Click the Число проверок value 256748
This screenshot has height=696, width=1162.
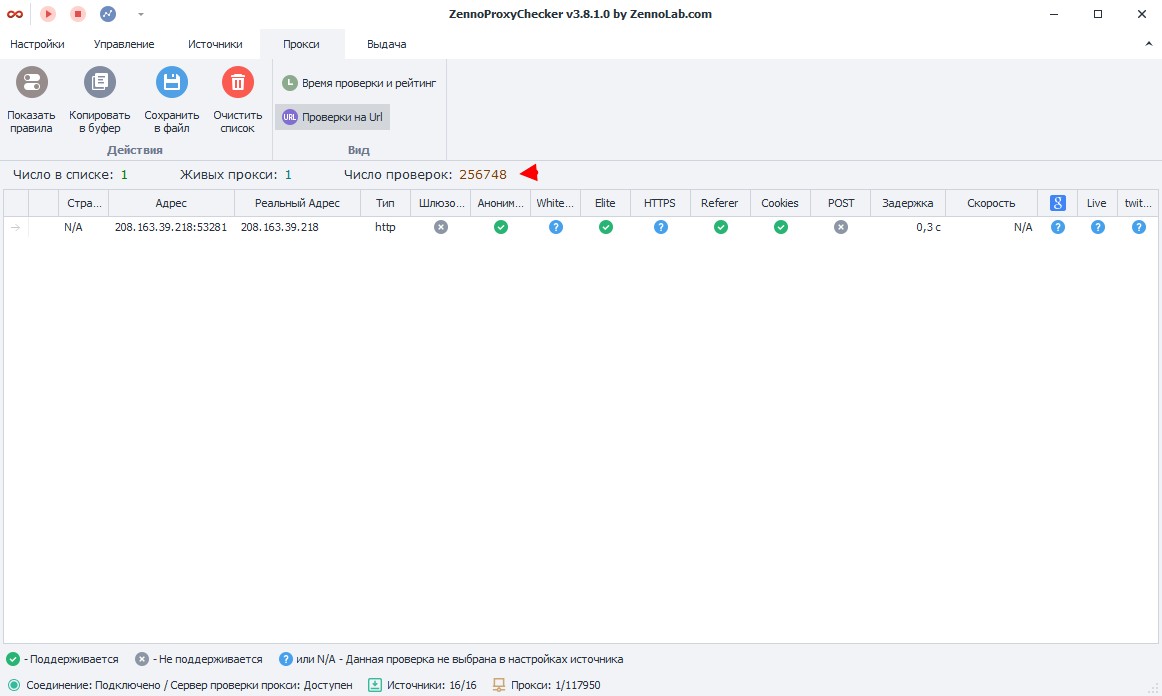click(x=483, y=175)
